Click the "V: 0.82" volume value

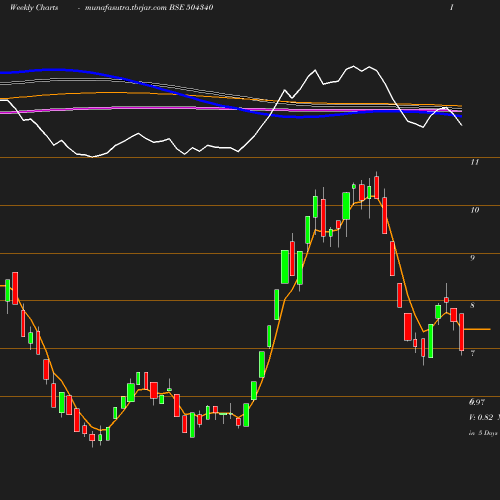click(481, 417)
